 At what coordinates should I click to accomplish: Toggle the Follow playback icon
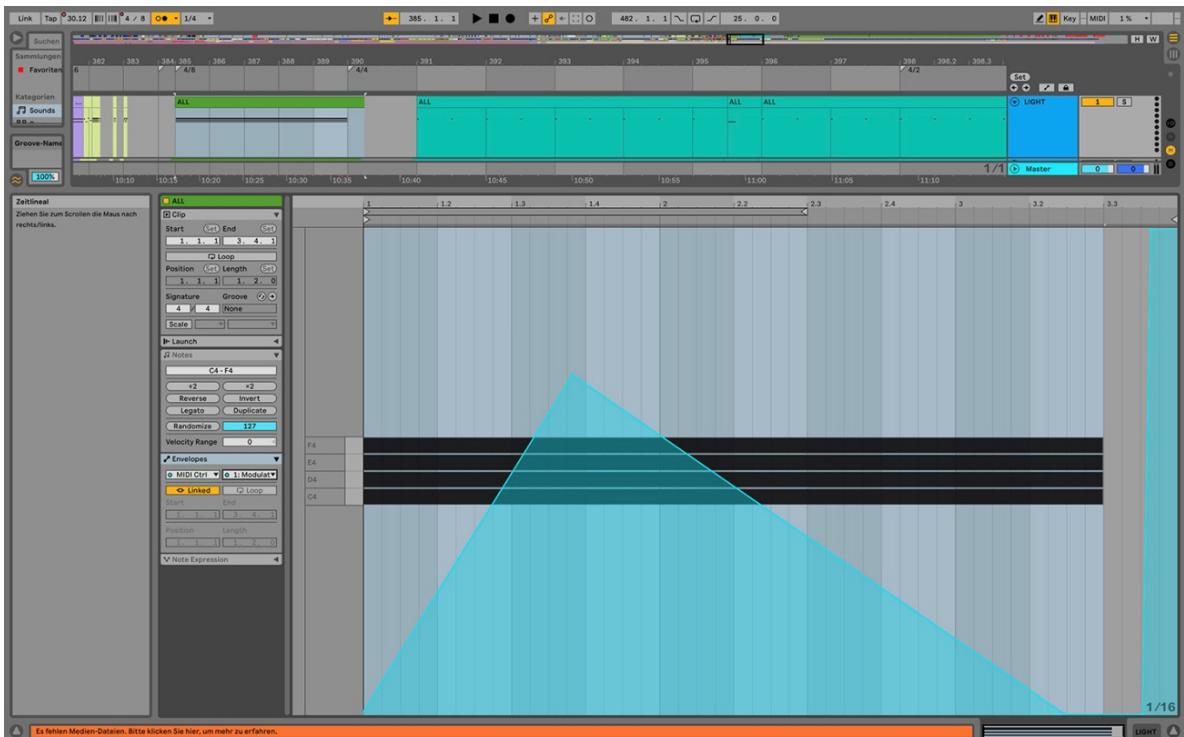(391, 18)
